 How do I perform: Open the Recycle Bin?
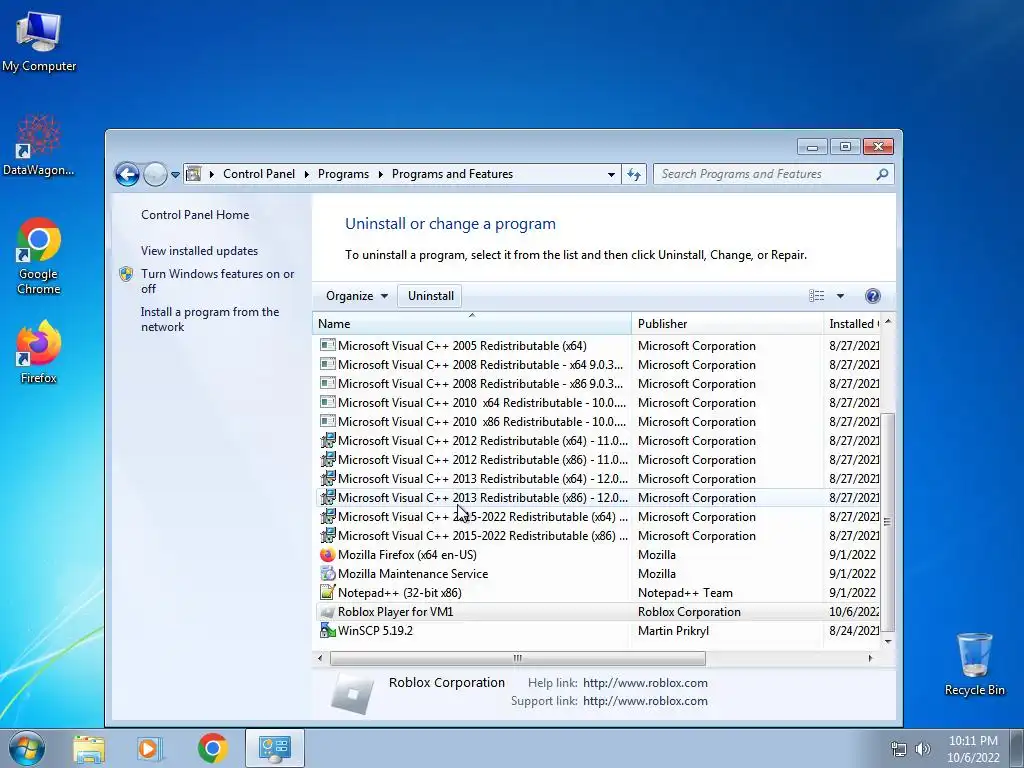974,664
